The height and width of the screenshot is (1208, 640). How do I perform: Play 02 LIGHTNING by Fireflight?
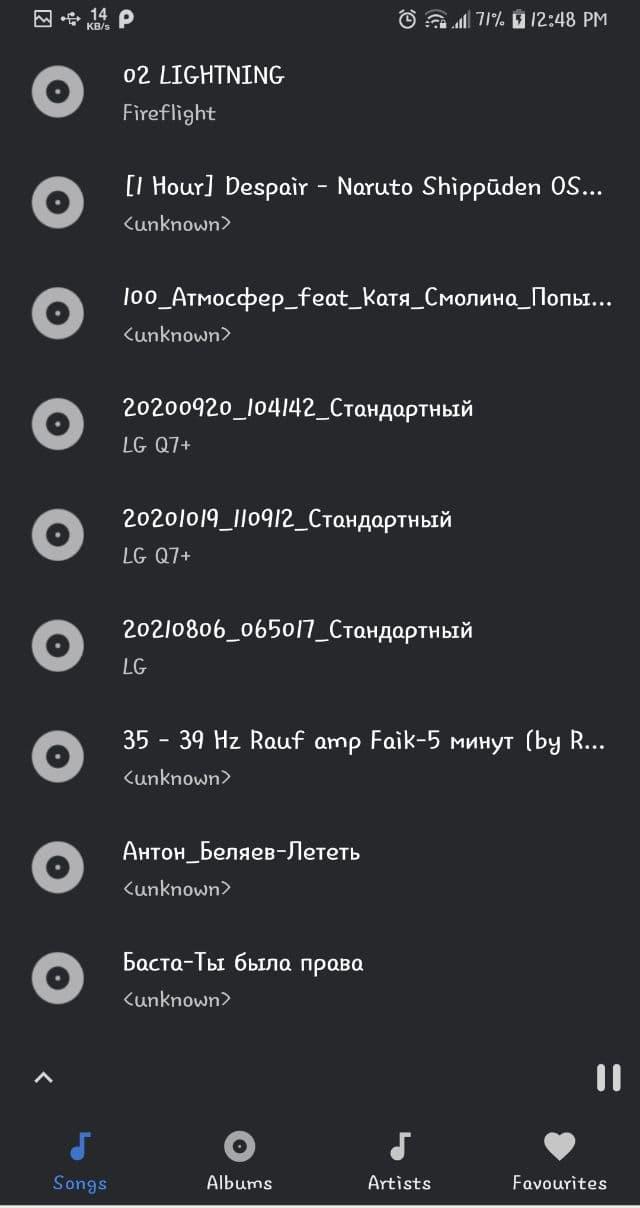coord(320,94)
